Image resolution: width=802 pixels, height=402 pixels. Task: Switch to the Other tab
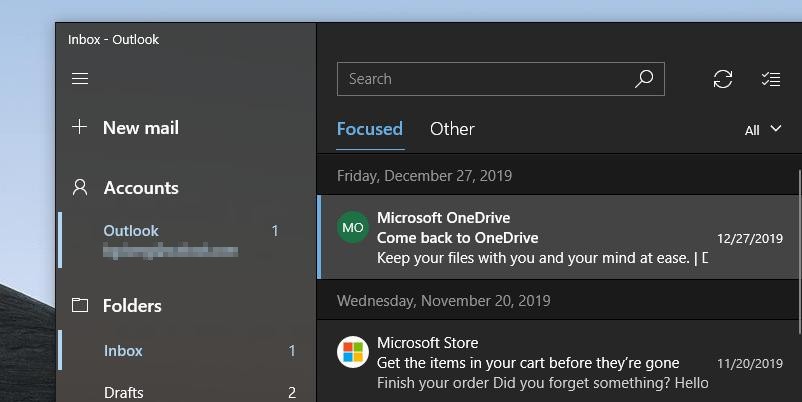pos(452,129)
